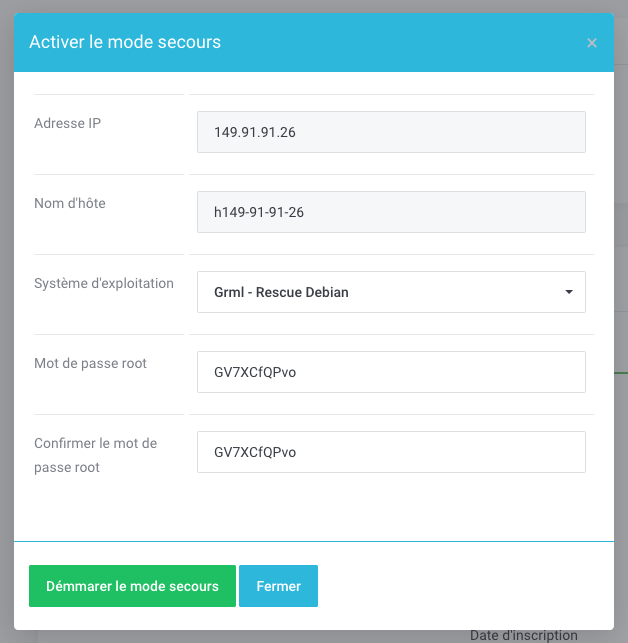Click the Adresse IP label

pos(68,123)
